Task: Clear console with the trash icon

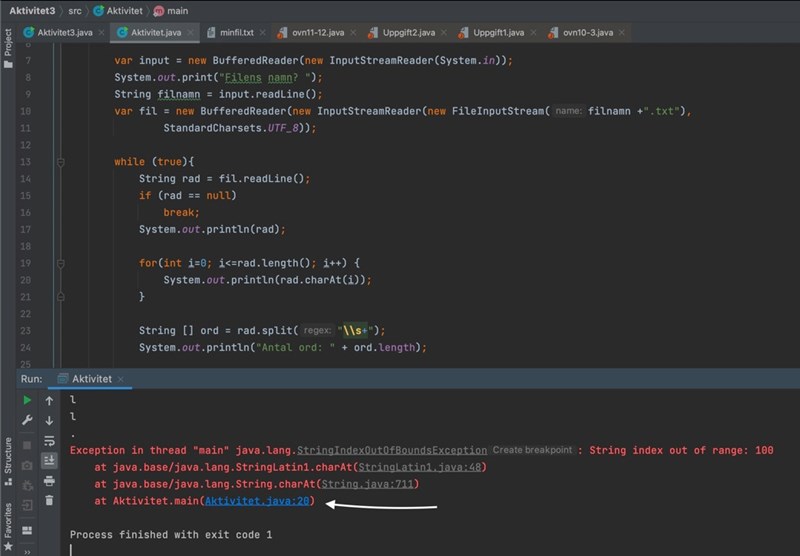Action: pos(49,500)
